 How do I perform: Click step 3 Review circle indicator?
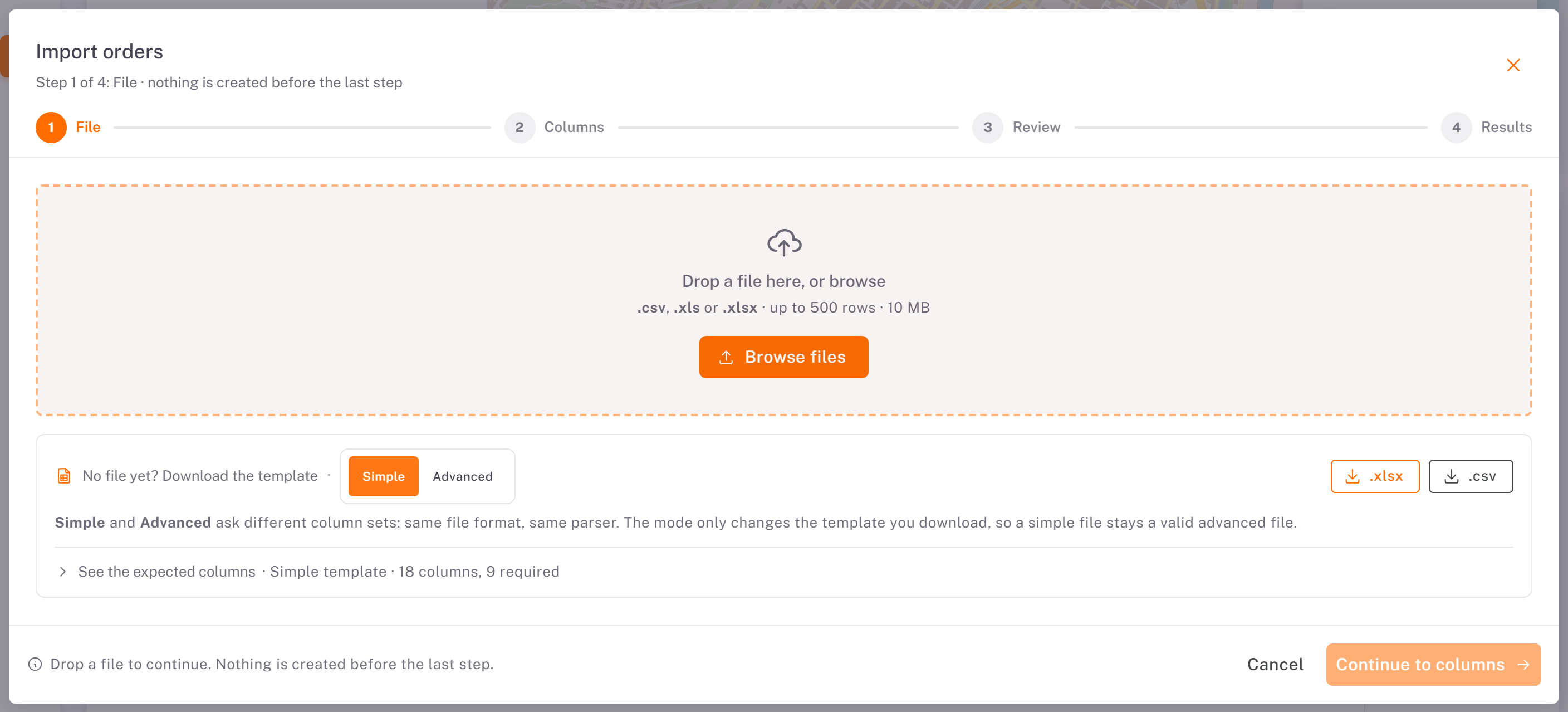pyautogui.click(x=987, y=127)
